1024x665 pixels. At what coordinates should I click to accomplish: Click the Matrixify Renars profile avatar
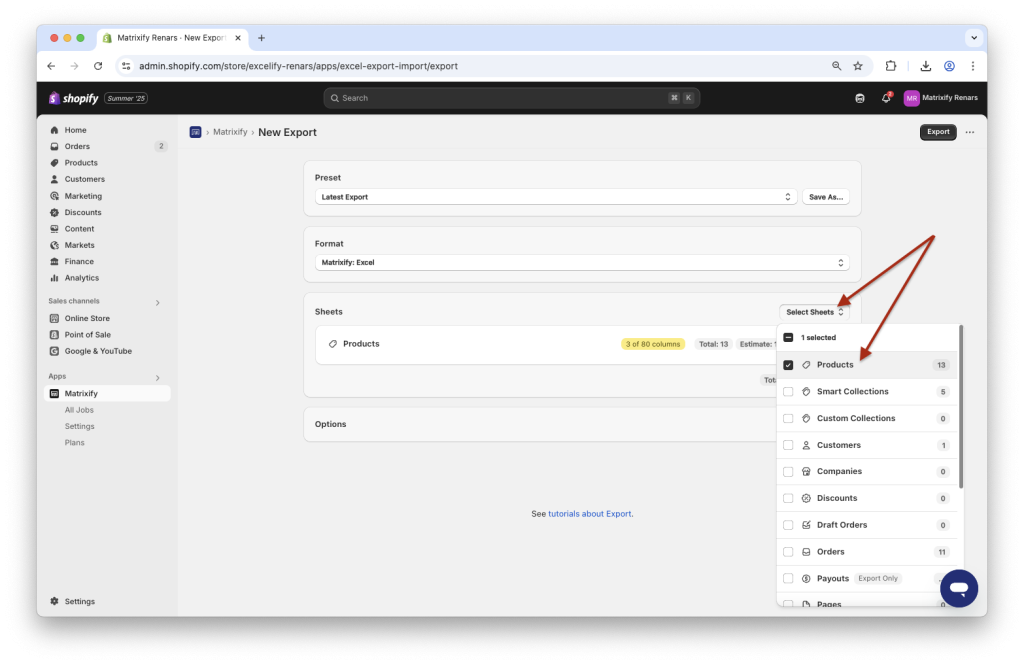pyautogui.click(x=911, y=98)
